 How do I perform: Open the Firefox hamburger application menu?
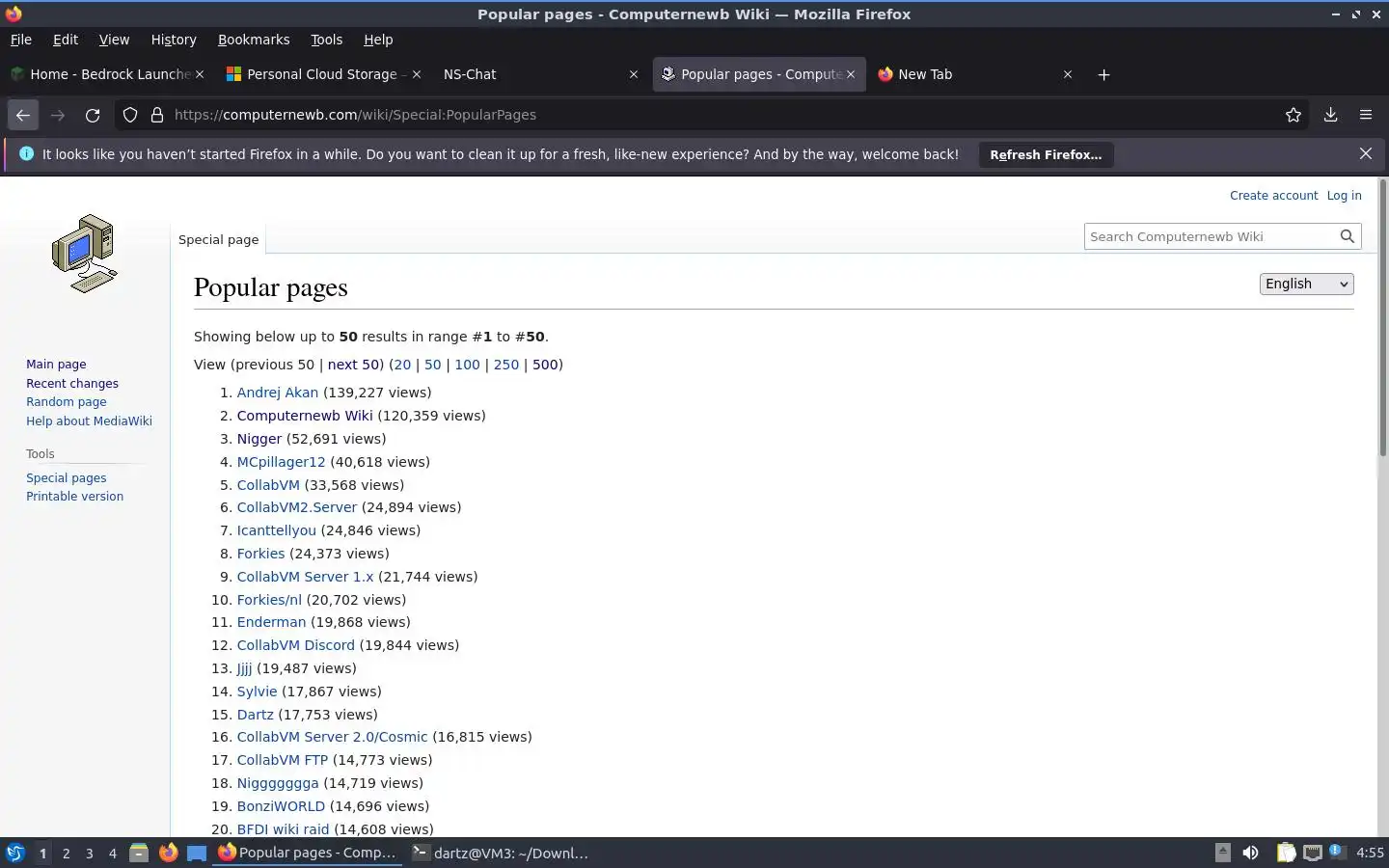1366,115
